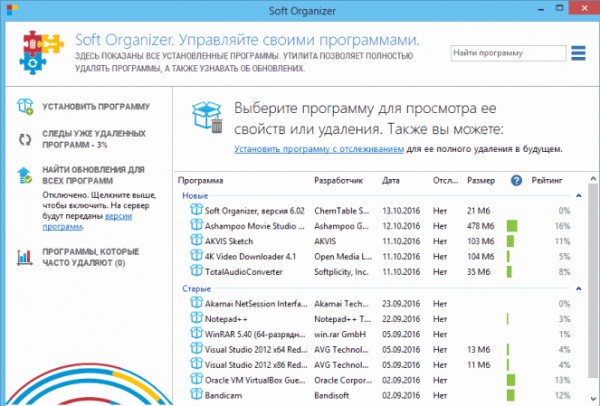Click the title bar app icon
Image resolution: width=600 pixels, height=406 pixels.
[12, 10]
